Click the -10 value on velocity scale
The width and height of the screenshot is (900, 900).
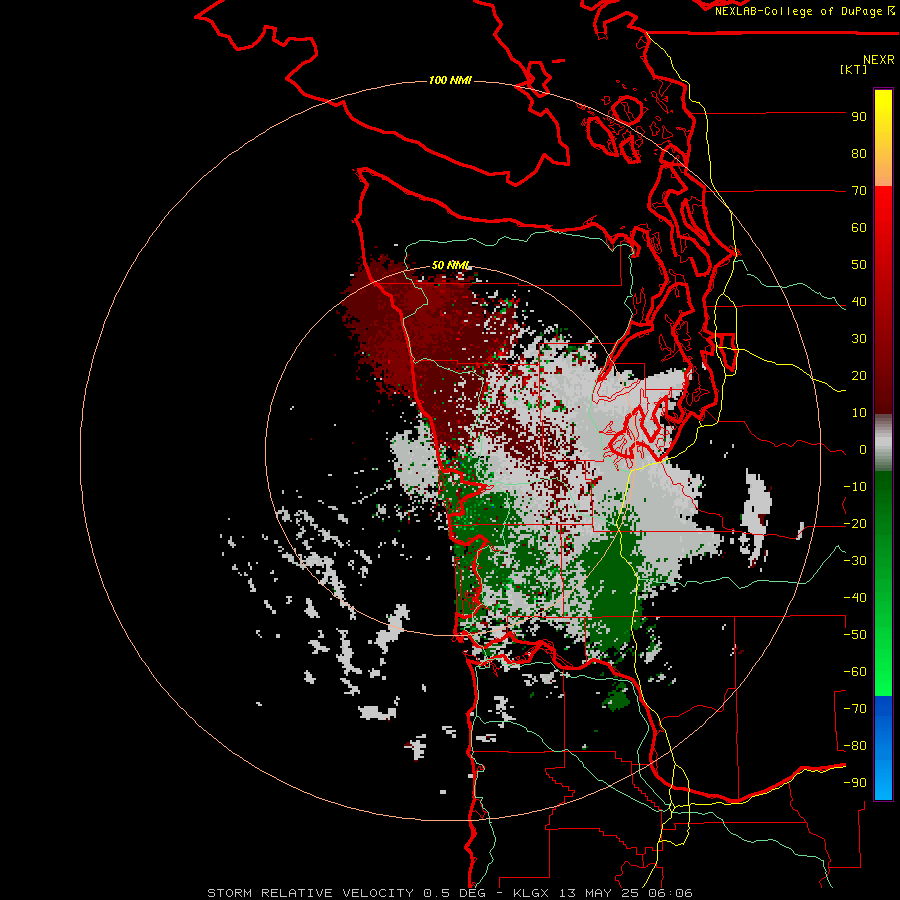(x=855, y=487)
